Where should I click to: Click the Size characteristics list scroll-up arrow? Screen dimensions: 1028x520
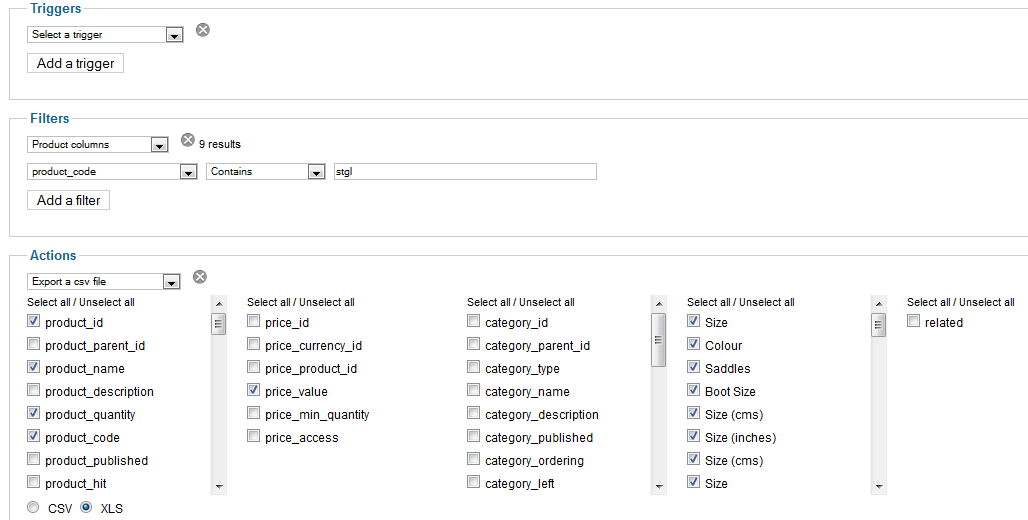pos(879,304)
